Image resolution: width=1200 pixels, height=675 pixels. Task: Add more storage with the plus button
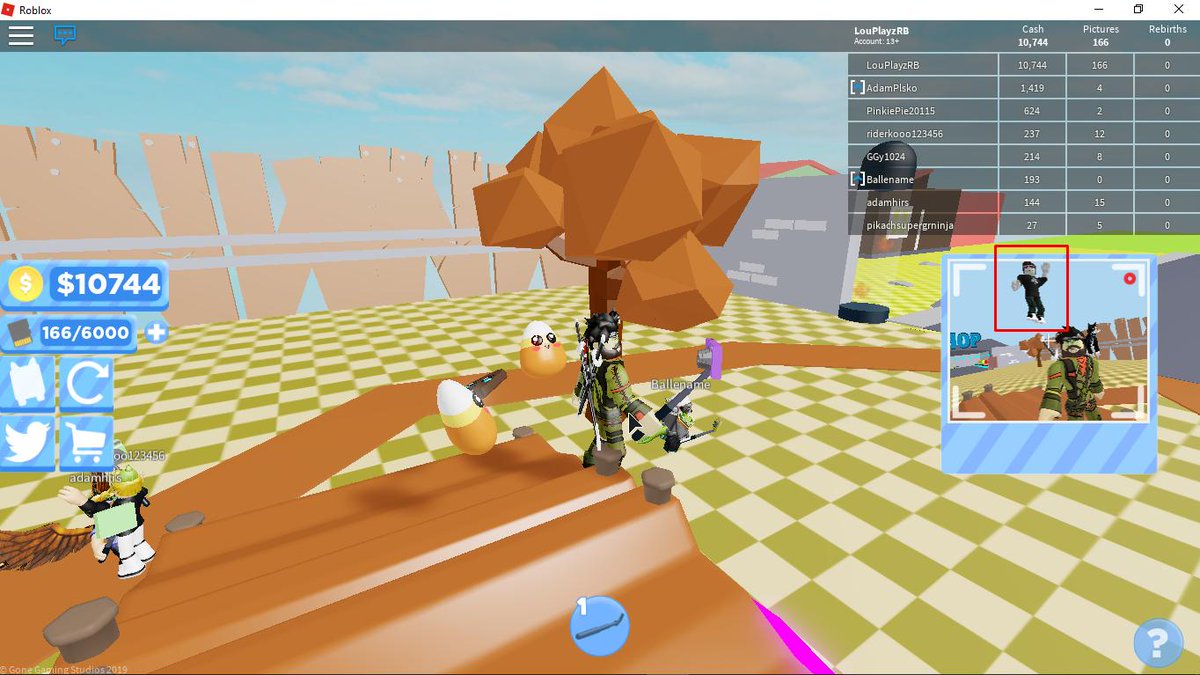tap(156, 332)
